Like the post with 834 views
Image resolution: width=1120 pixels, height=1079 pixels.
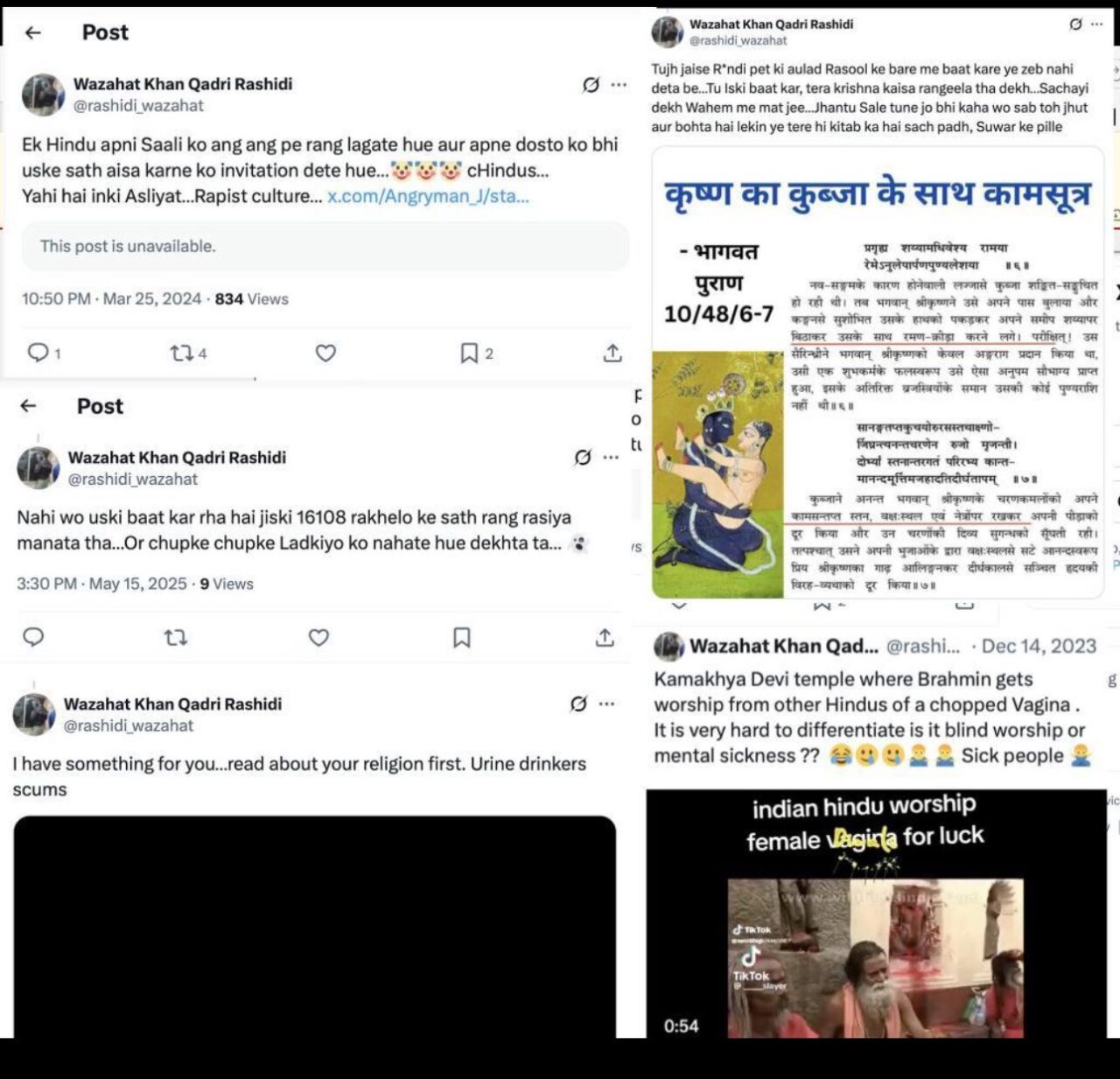(325, 353)
